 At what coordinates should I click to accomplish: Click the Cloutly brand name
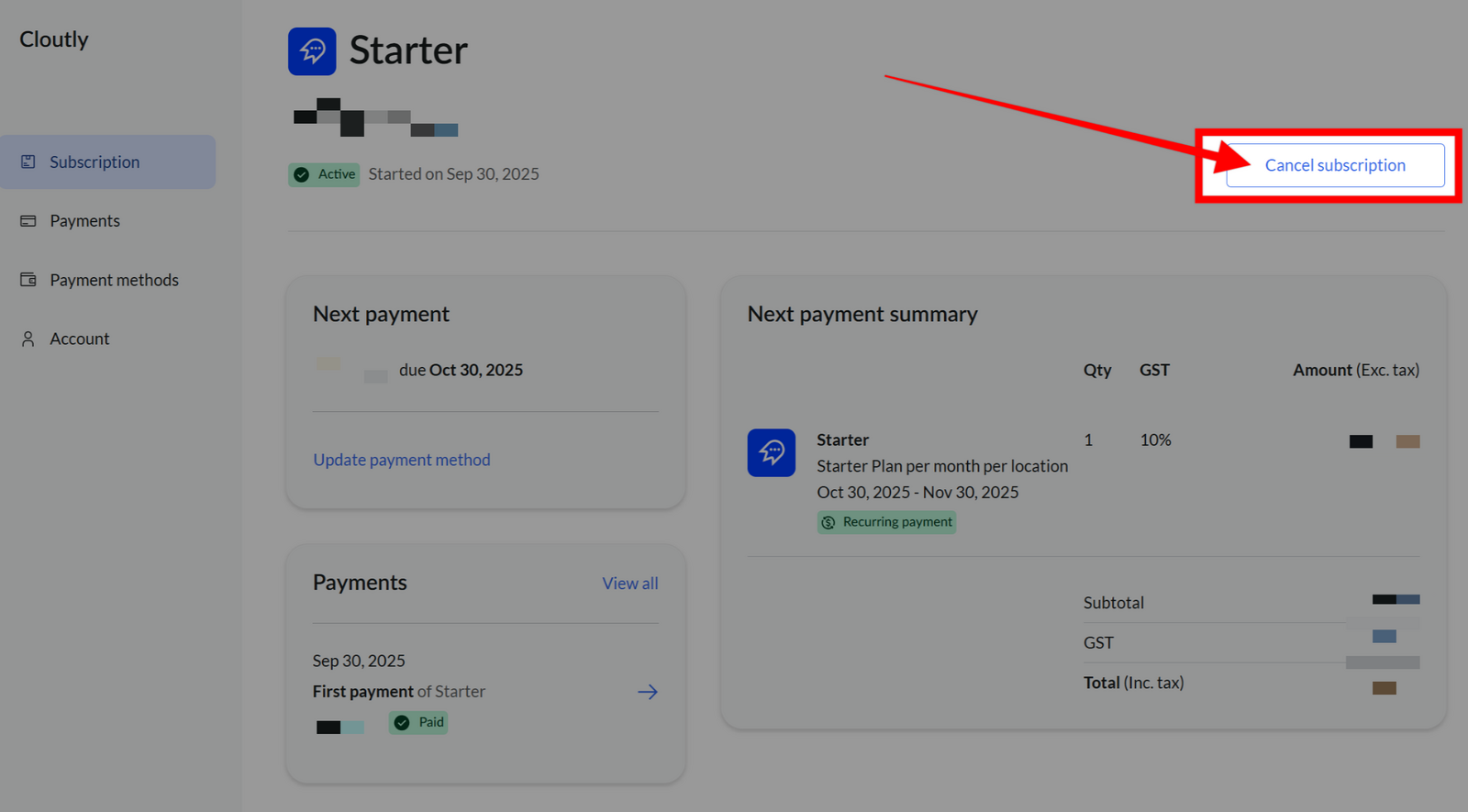click(54, 39)
